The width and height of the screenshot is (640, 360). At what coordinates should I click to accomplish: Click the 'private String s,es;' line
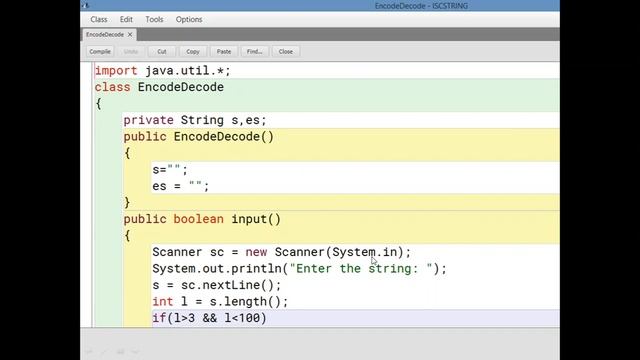coord(195,120)
